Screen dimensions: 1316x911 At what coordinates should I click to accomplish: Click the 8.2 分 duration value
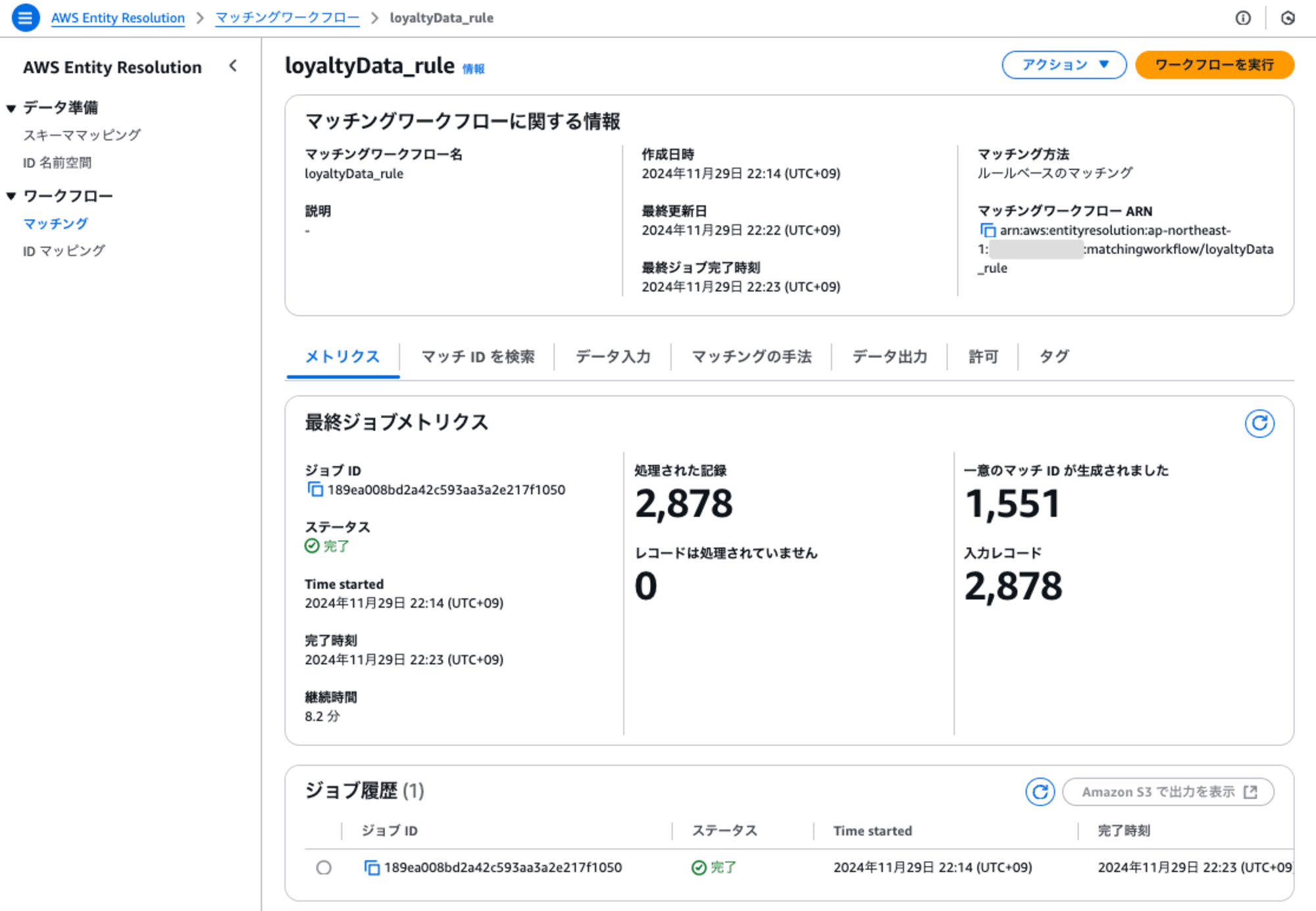click(322, 716)
